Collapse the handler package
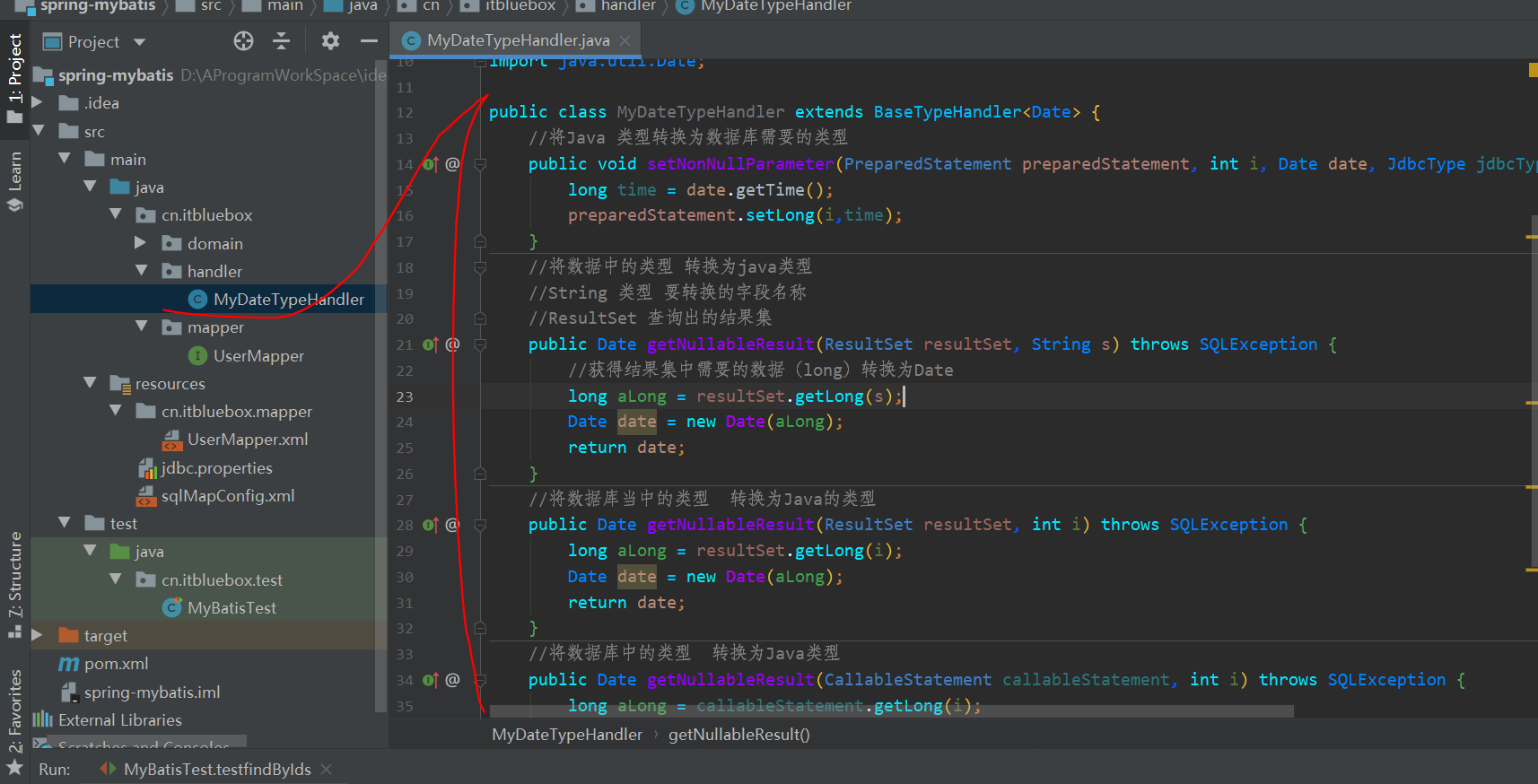This screenshot has width=1538, height=784. coord(141,271)
